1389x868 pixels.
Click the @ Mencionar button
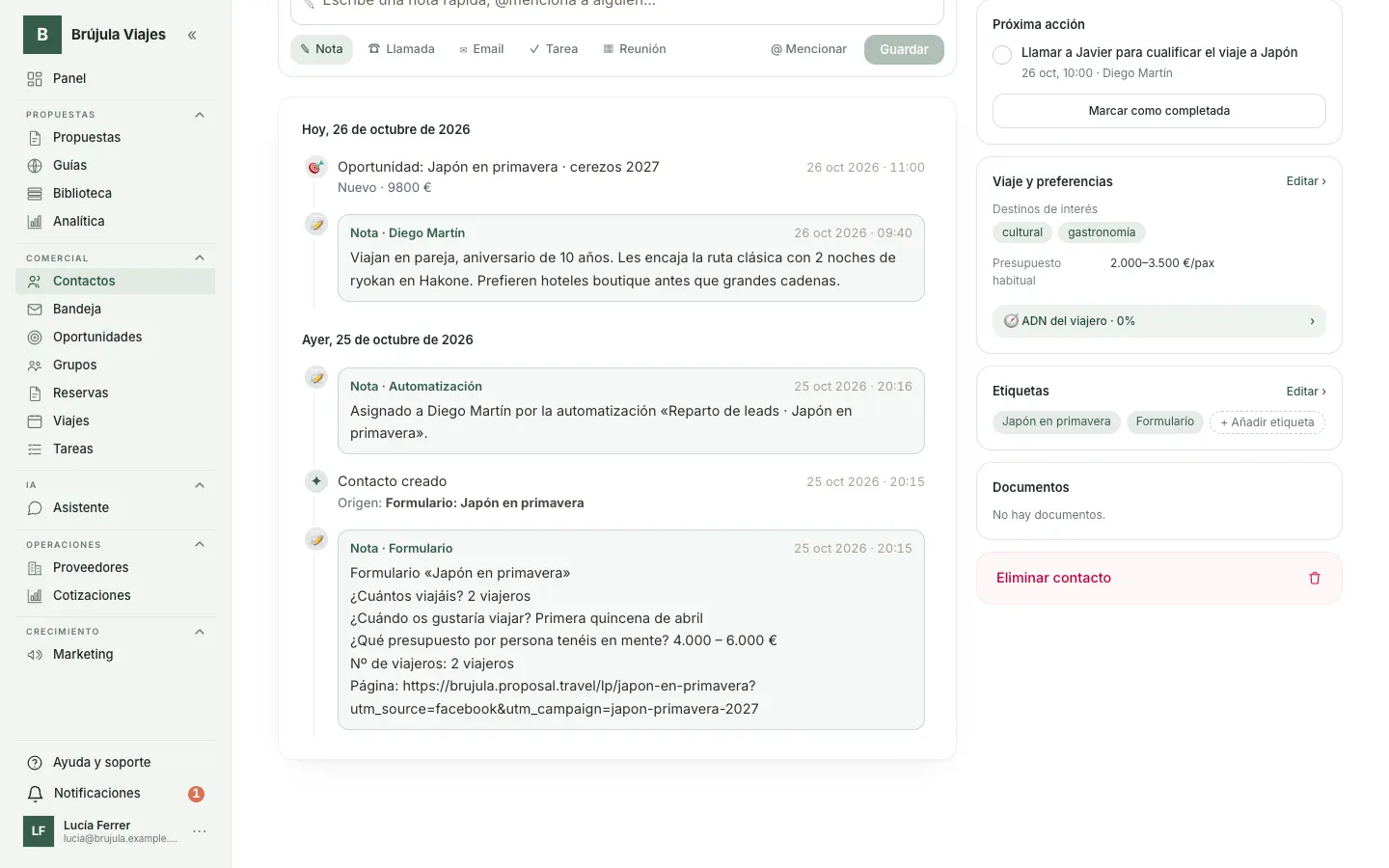(808, 49)
